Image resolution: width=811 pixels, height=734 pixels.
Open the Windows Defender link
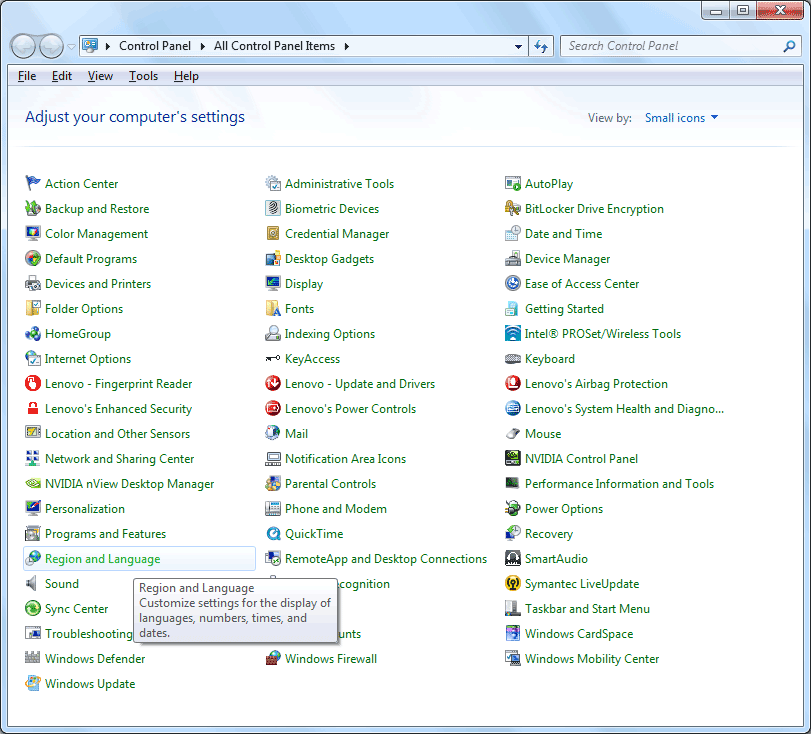[x=95, y=659]
